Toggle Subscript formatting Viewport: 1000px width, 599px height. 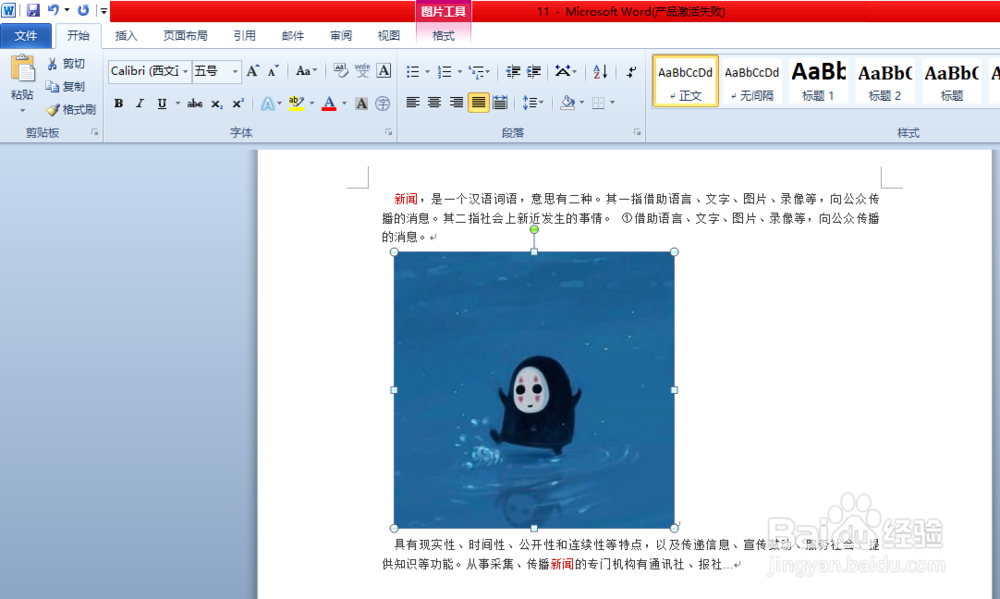(217, 103)
